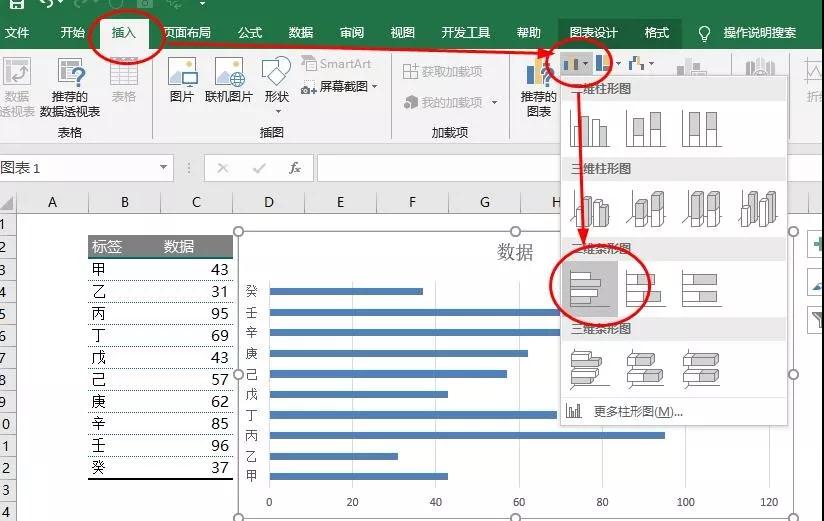The width and height of the screenshot is (824, 521).
Task: Select the 插入 ribbon tab
Action: [x=124, y=33]
